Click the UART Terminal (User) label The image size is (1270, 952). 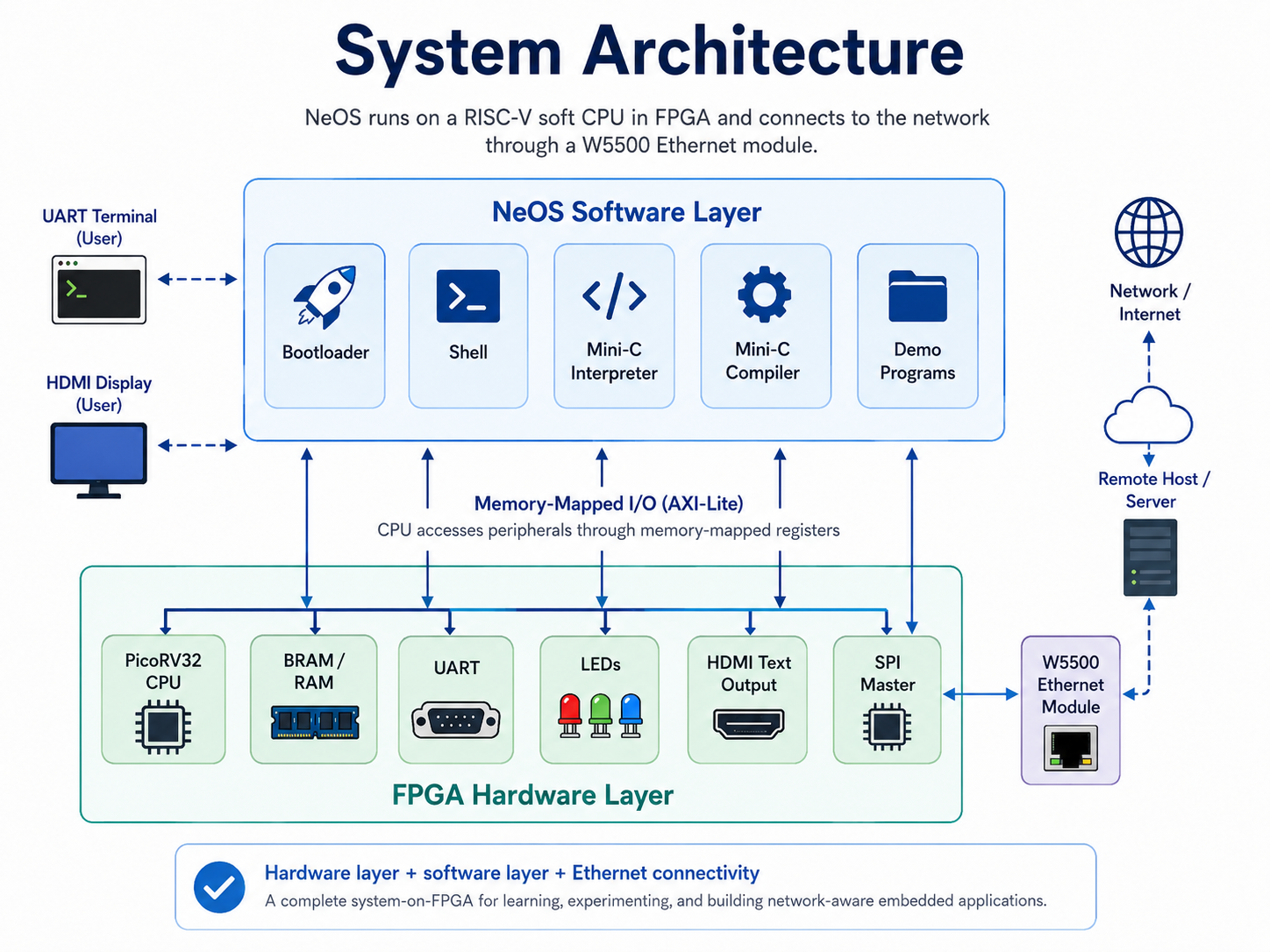(99, 227)
